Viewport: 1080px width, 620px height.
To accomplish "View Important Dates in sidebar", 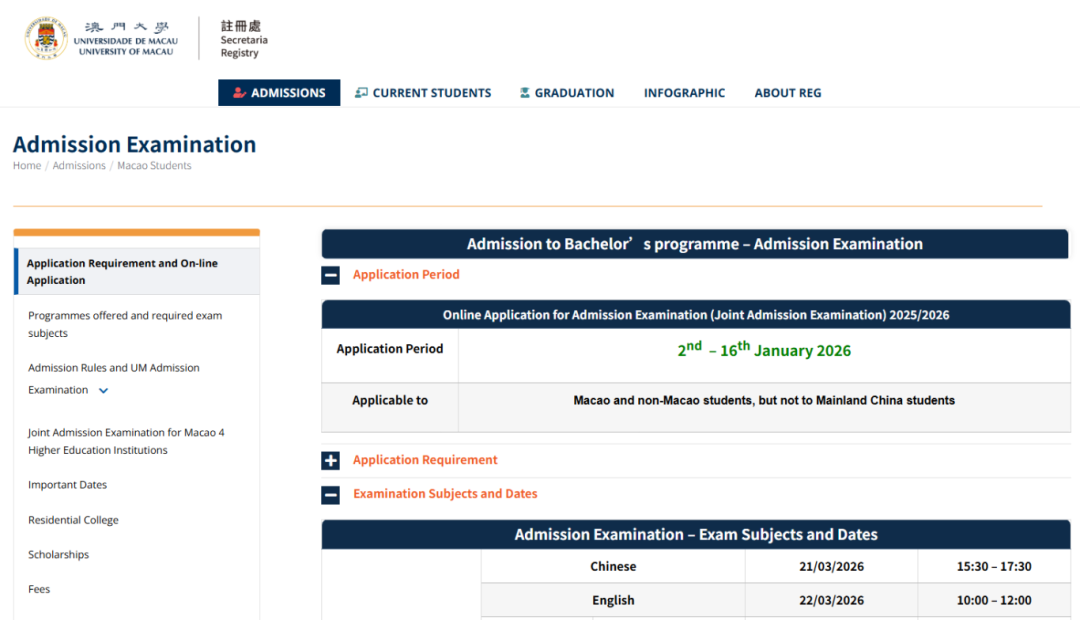I will [67, 485].
